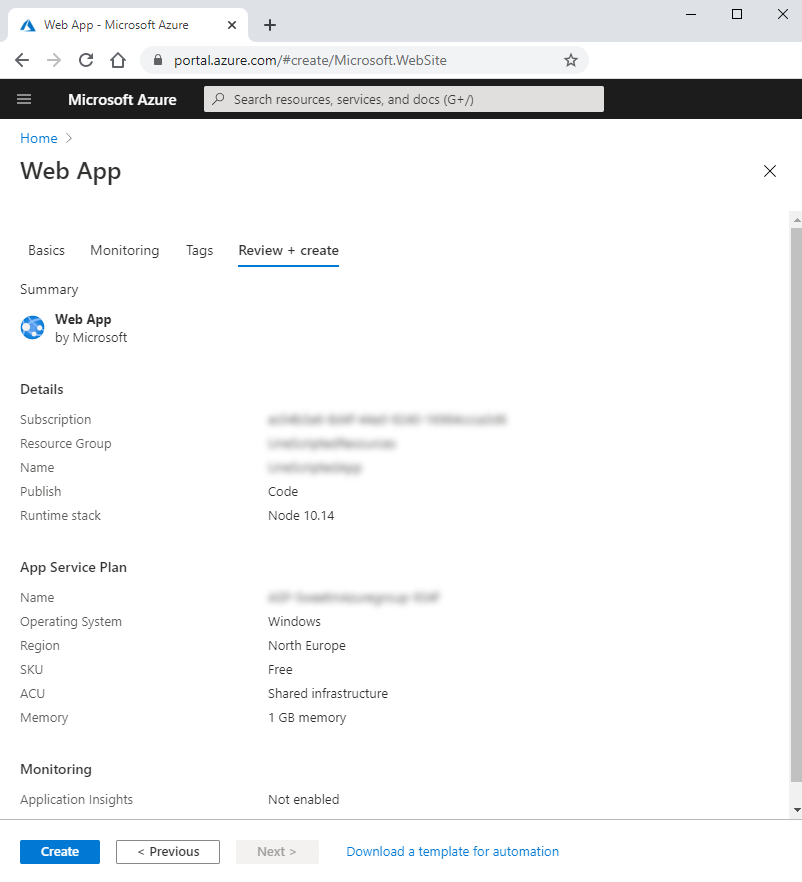
Task: Click the Resource Group label
Action: click(66, 444)
